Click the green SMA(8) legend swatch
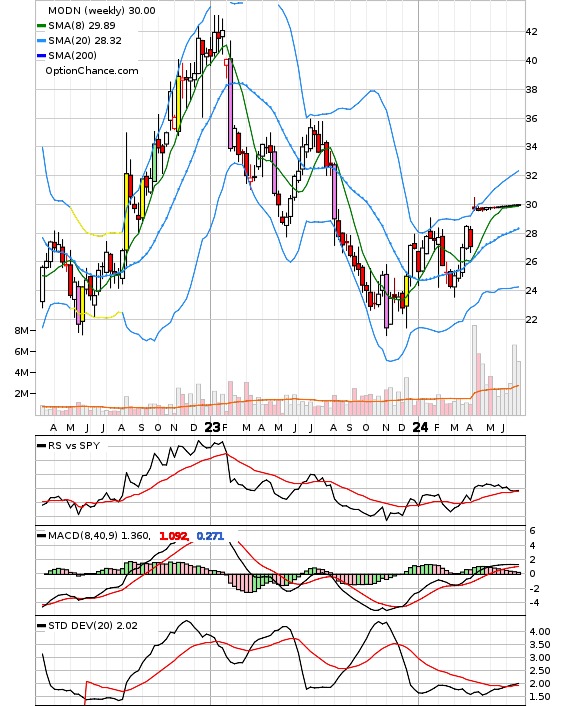Viewport: 566px width, 706px height. pos(41,26)
